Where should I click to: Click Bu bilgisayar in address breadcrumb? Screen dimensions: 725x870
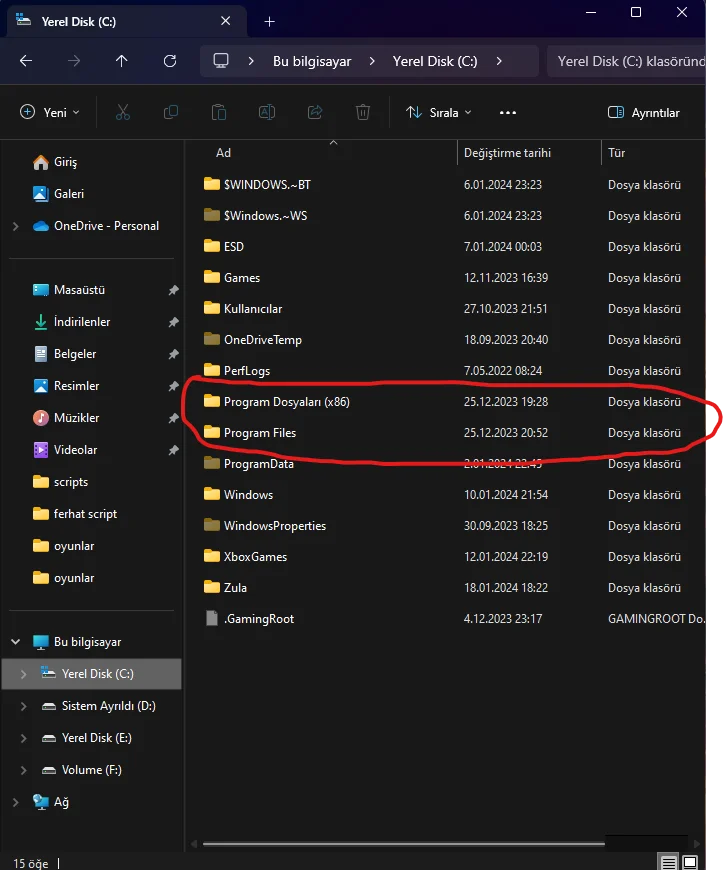point(312,61)
